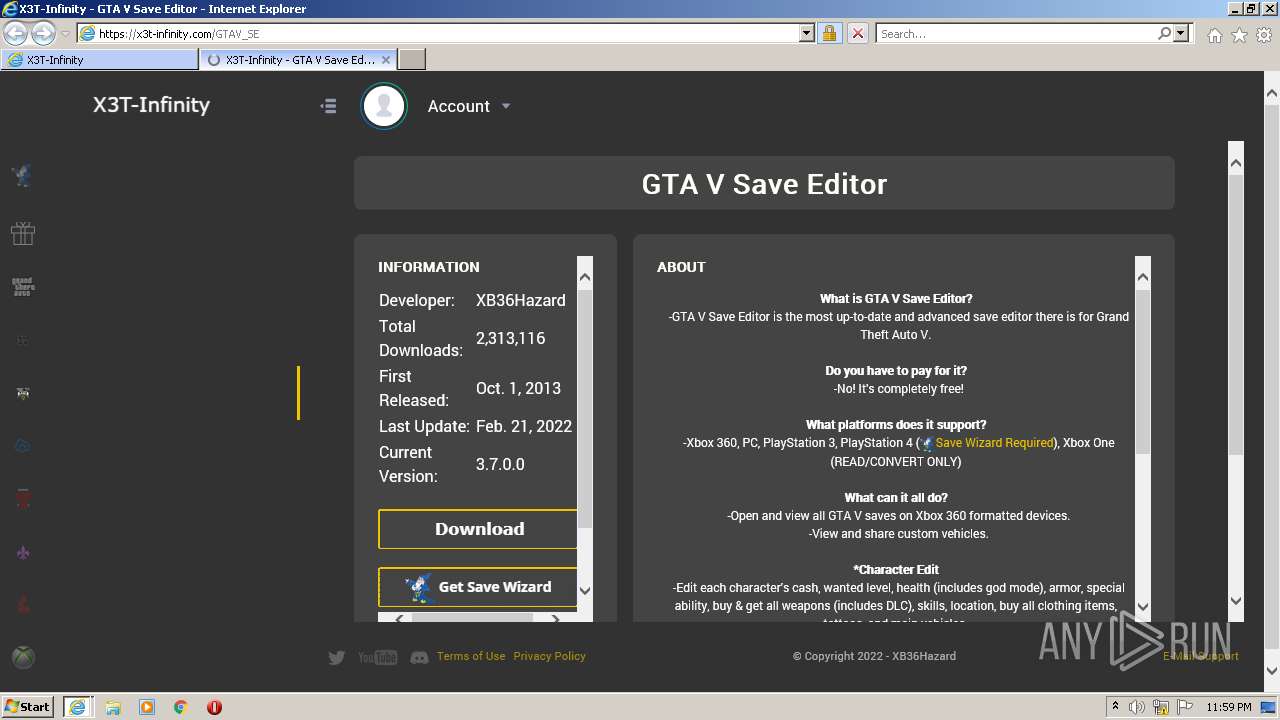Click the Download button
Screen dimensions: 1280x720
(478, 529)
